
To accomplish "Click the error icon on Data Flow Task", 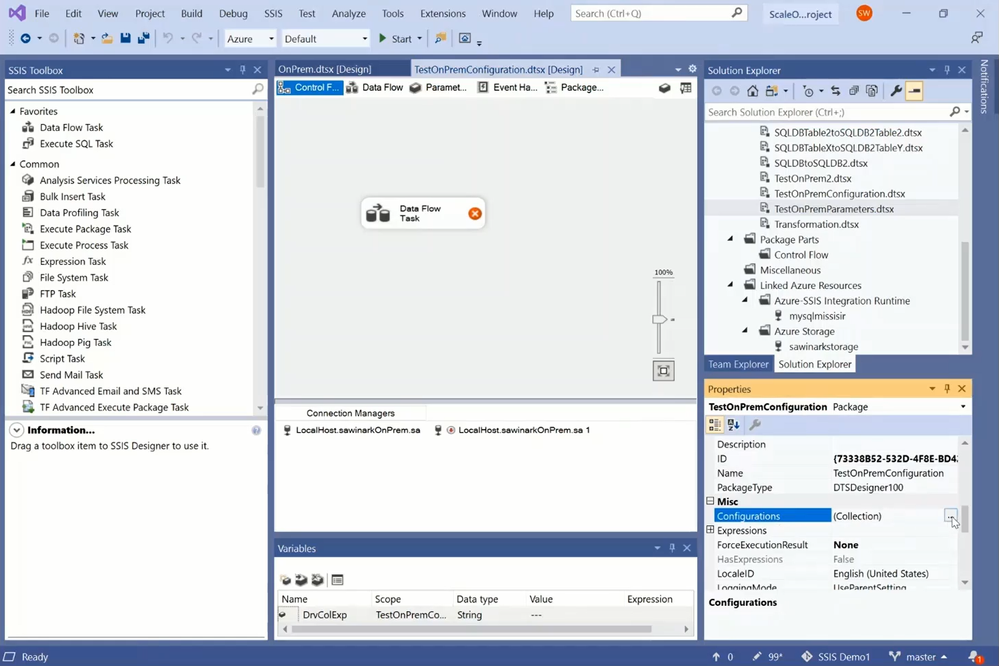I will pyautogui.click(x=475, y=214).
